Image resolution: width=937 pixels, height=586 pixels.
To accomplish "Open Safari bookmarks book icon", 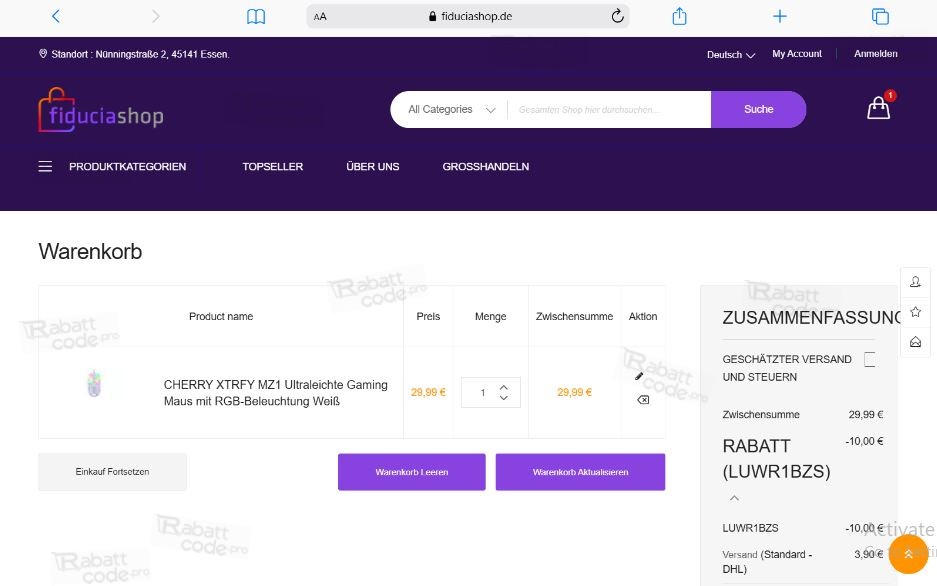I will [x=256, y=16].
